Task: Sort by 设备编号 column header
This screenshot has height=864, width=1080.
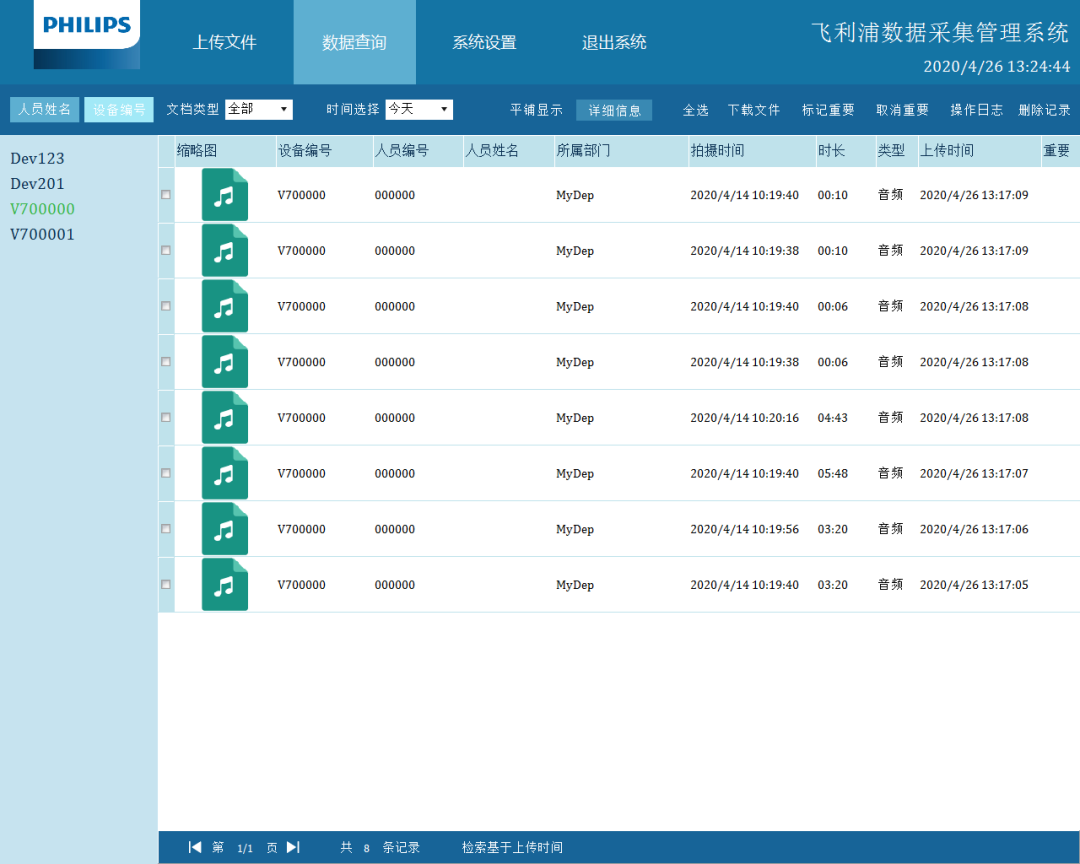Action: pos(324,151)
